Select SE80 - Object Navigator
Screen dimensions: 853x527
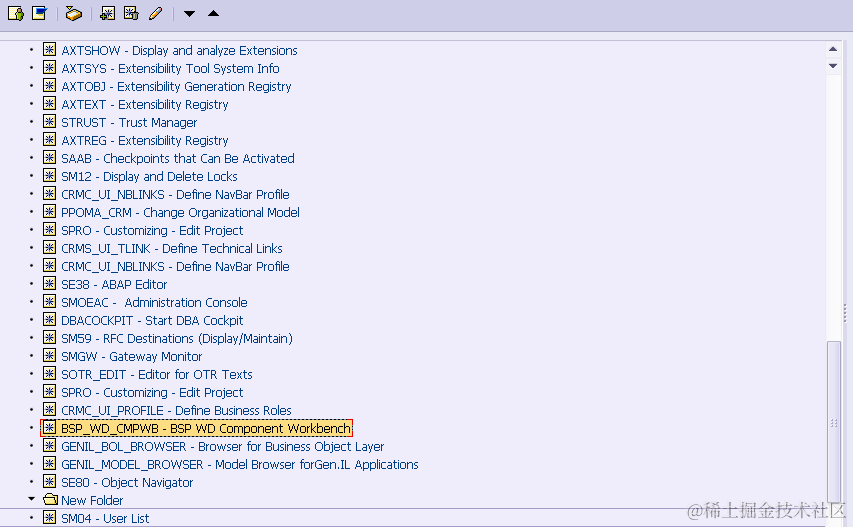(x=127, y=482)
